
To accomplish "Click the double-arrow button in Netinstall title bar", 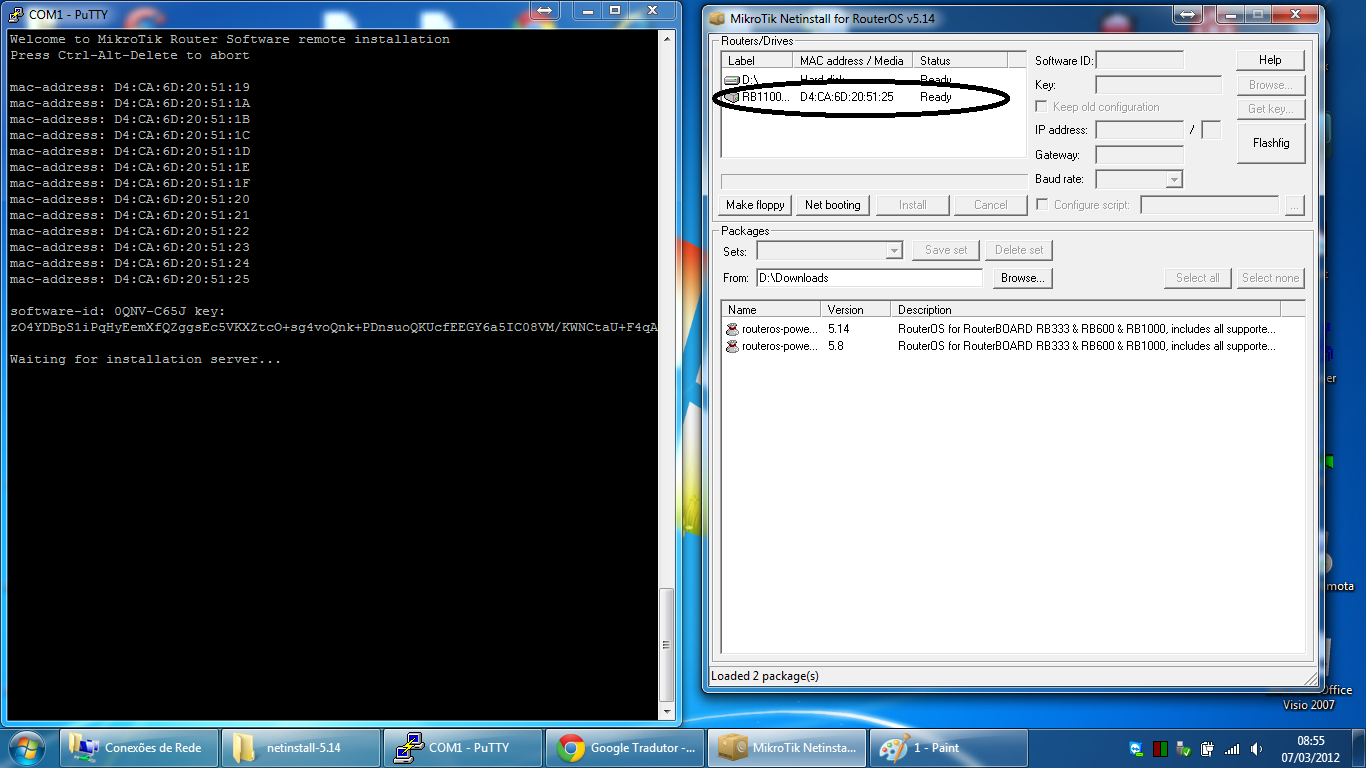I will tap(1187, 15).
